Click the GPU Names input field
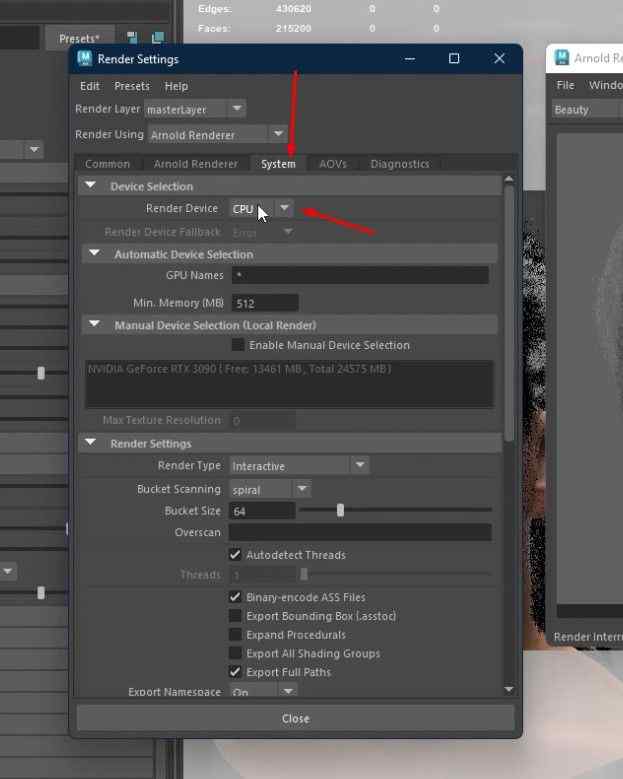 [360, 275]
